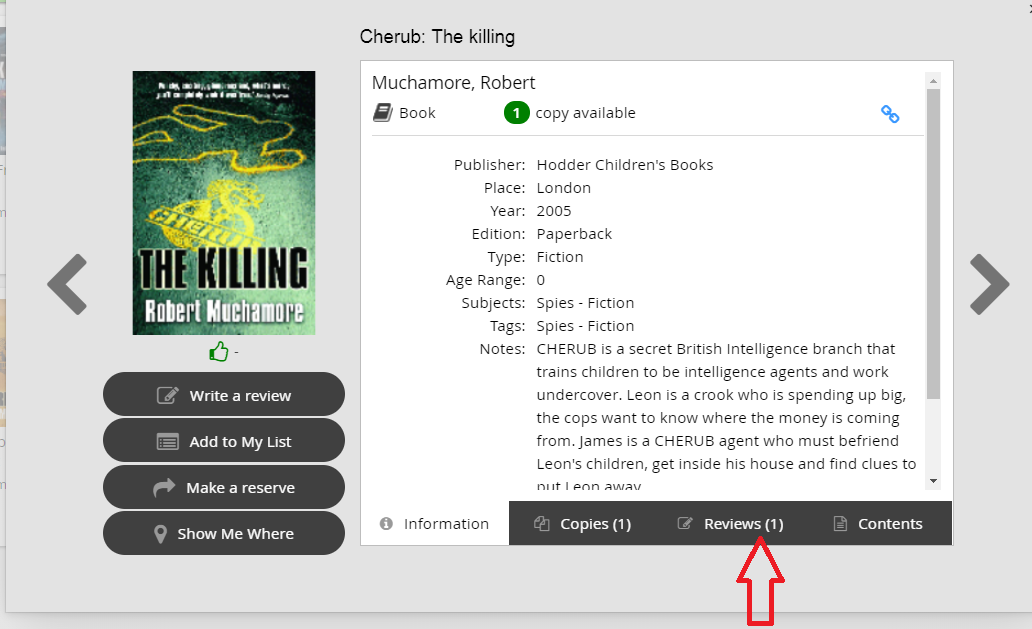Screen dimensions: 1032x629
Task: Switch to the Contents tab
Action: 878,523
